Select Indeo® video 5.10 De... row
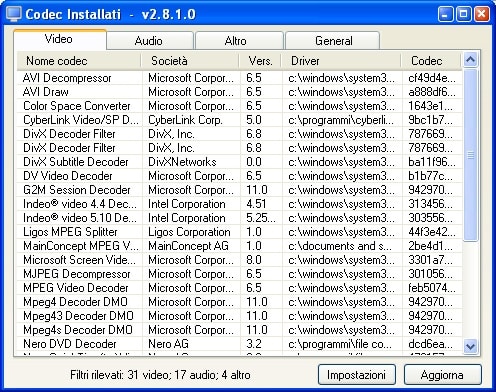Viewport: 496px width, 392px height. click(239, 218)
